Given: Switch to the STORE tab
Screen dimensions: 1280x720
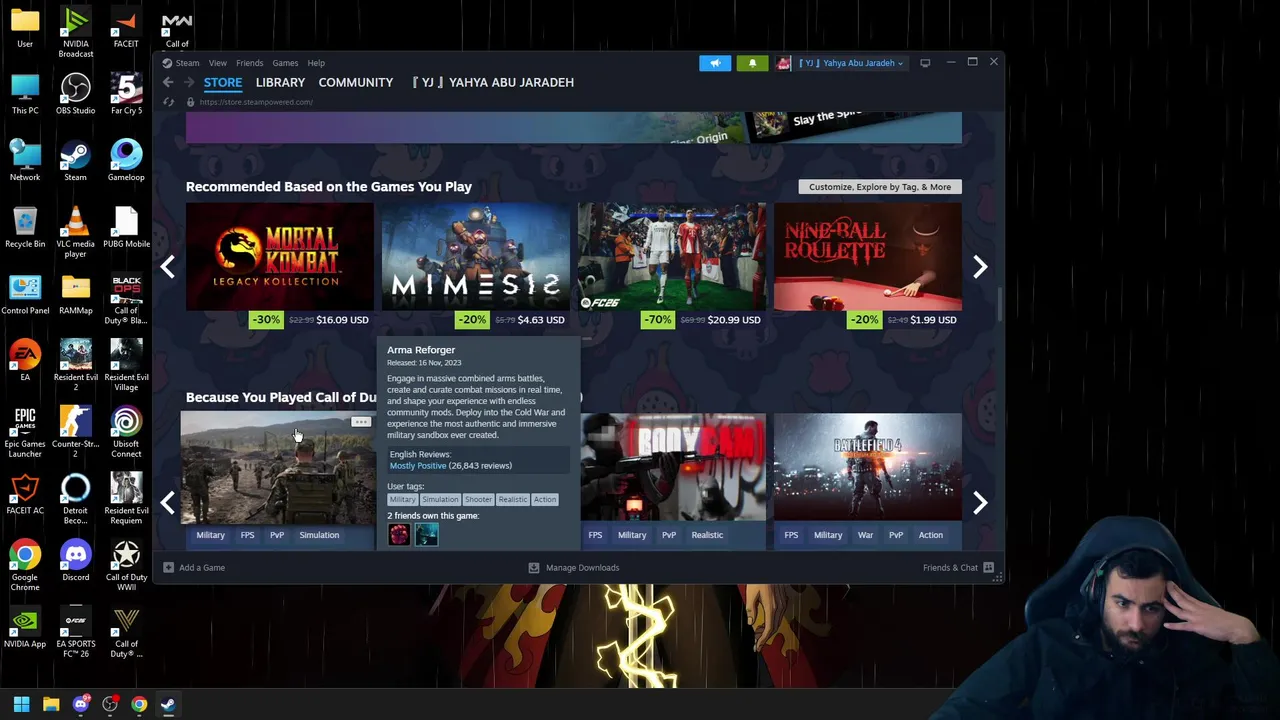Looking at the screenshot, I should 223,82.
